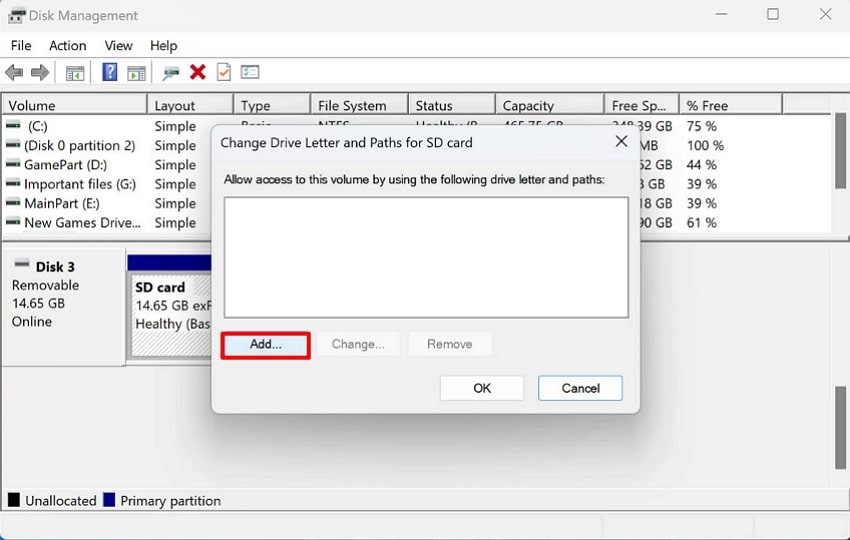Click the Disk 3 drive icon

click(x=22, y=264)
